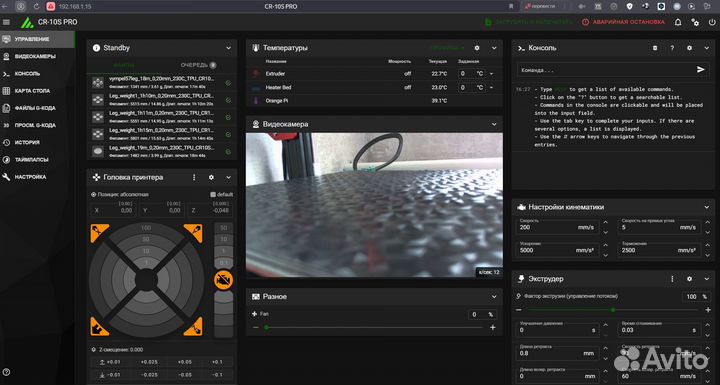Clear the console with the trash icon
The width and height of the screenshot is (720, 385).
pyautogui.click(x=655, y=48)
